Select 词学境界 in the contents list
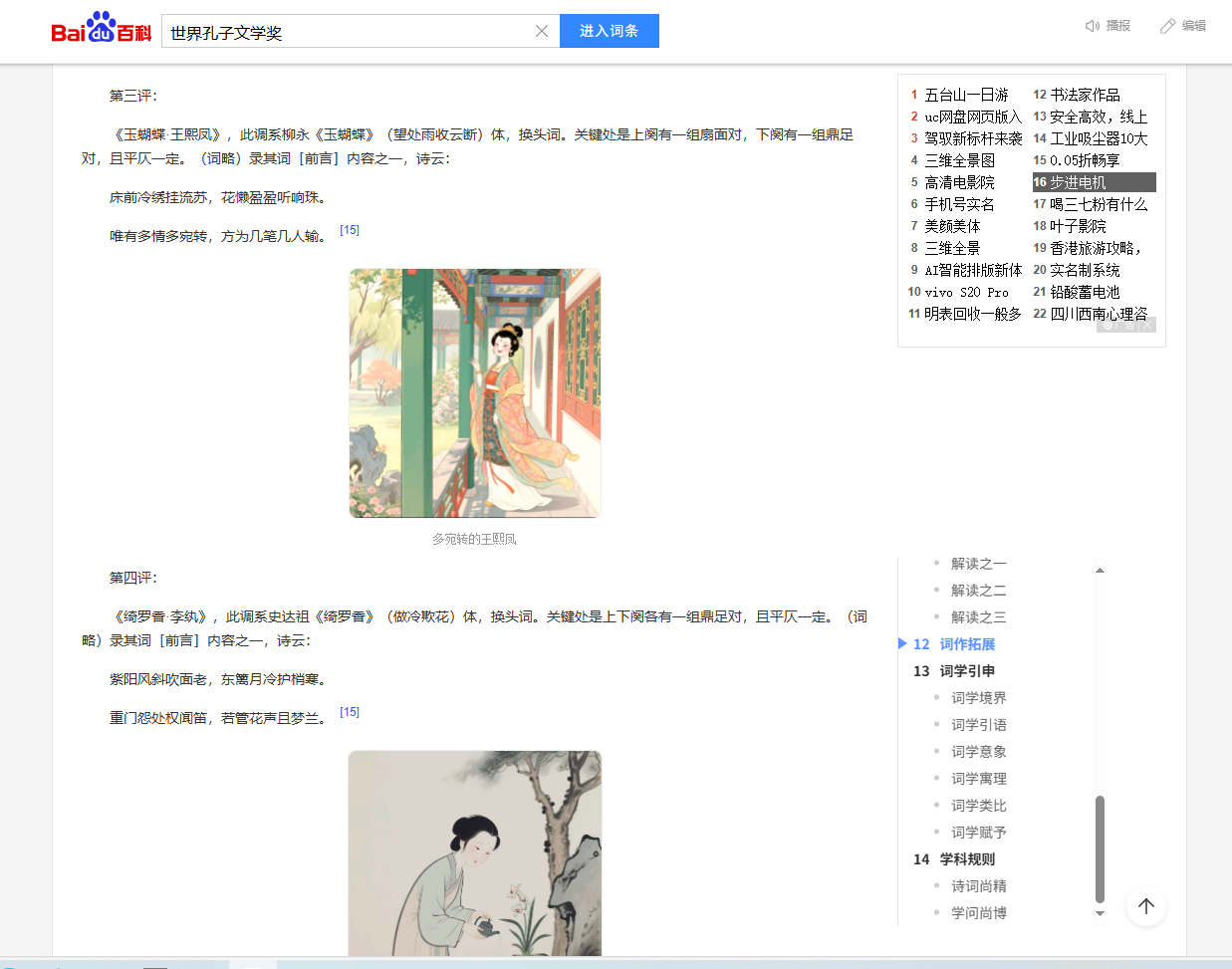 978,698
